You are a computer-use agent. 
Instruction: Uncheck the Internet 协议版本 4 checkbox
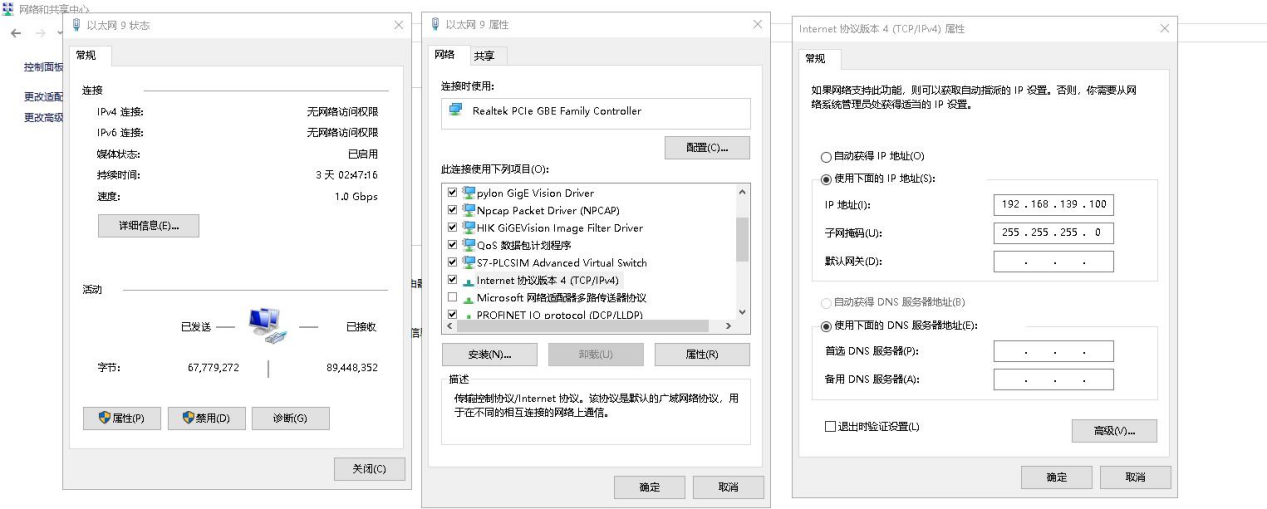point(453,281)
